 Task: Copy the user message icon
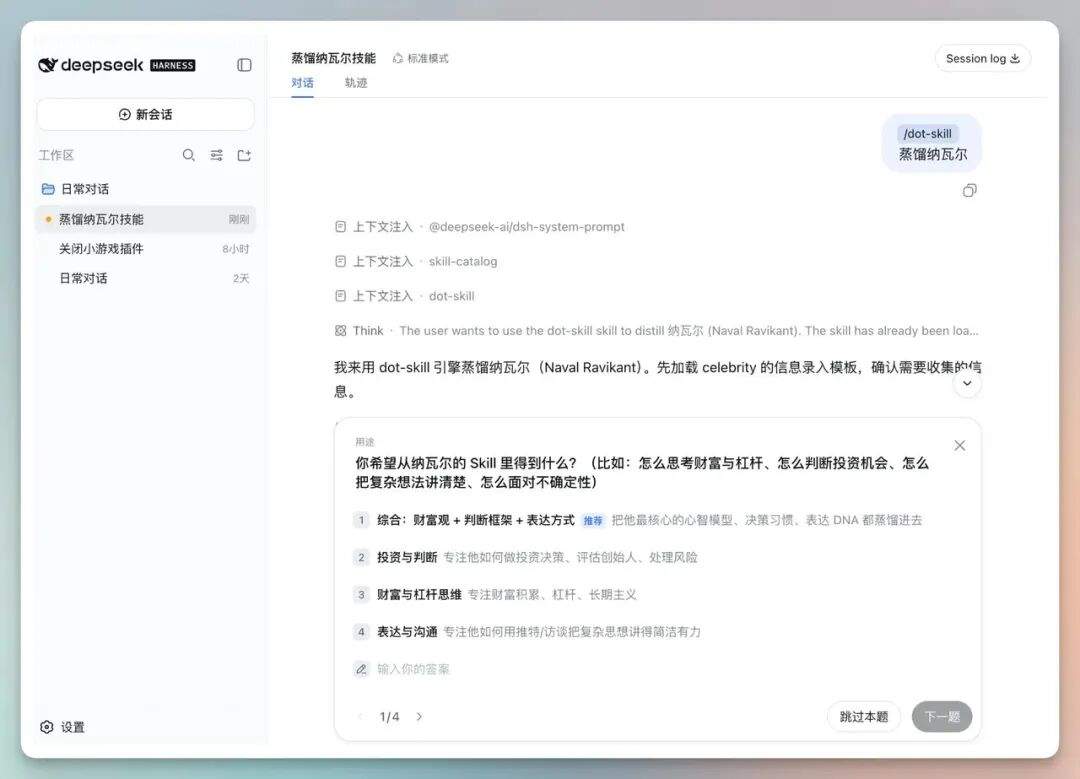click(x=970, y=191)
